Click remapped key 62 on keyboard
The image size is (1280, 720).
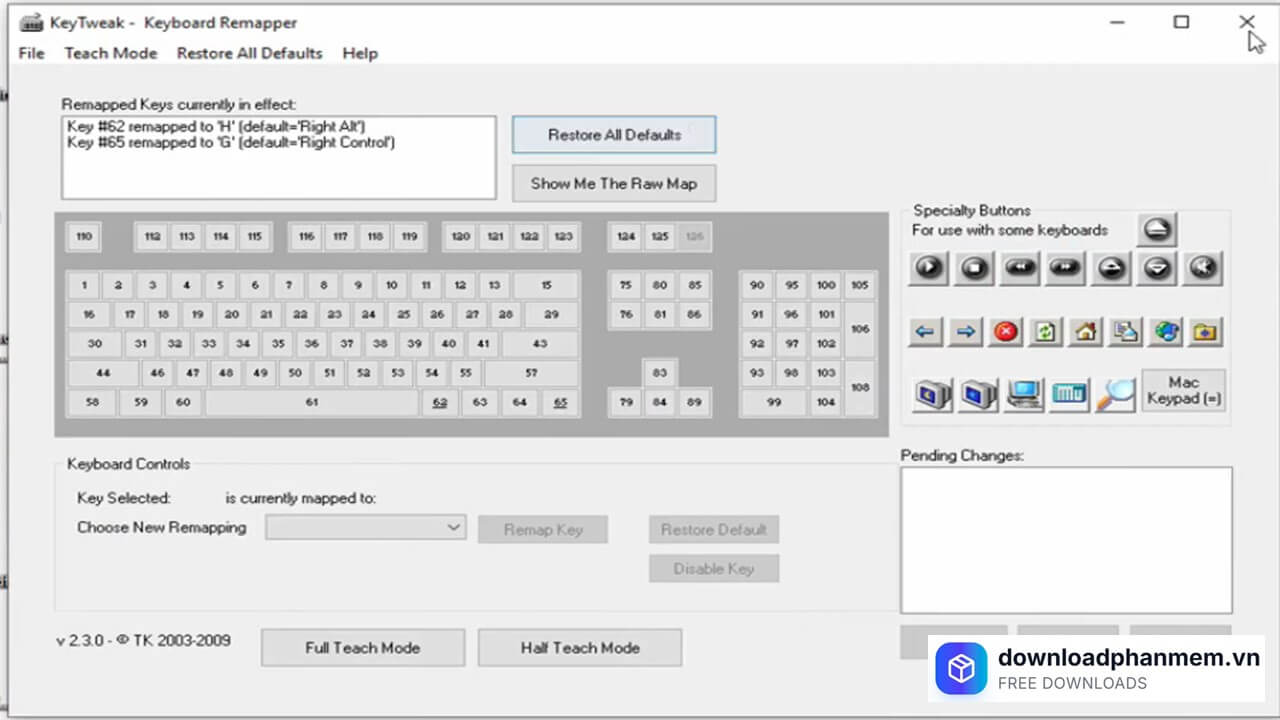pos(440,402)
